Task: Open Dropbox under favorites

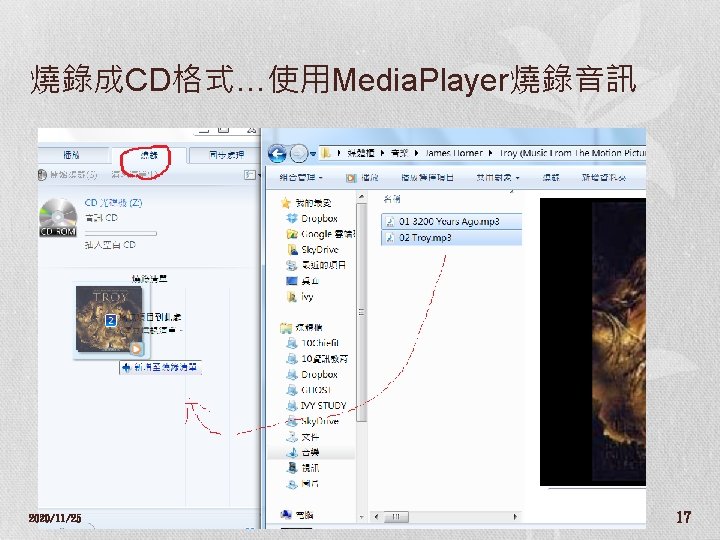Action: tap(319, 218)
